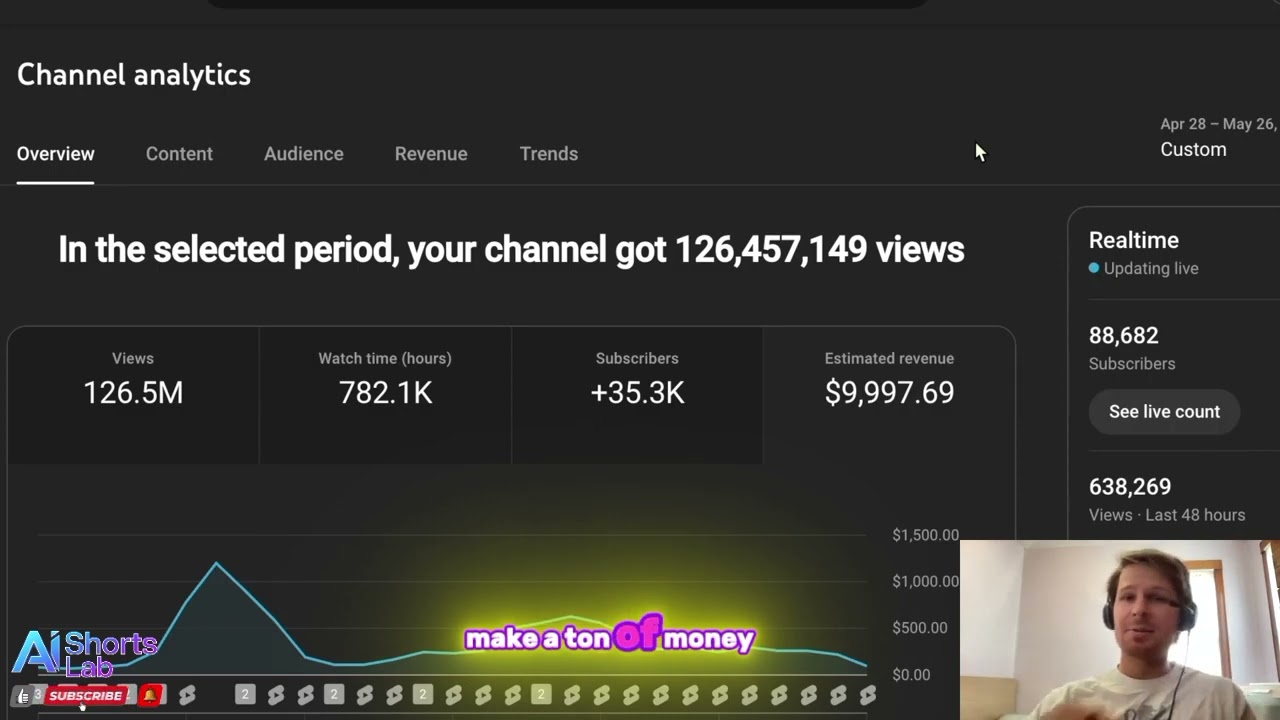Image resolution: width=1280 pixels, height=720 pixels.
Task: Click the Channel analytics page heading
Action: (x=134, y=75)
